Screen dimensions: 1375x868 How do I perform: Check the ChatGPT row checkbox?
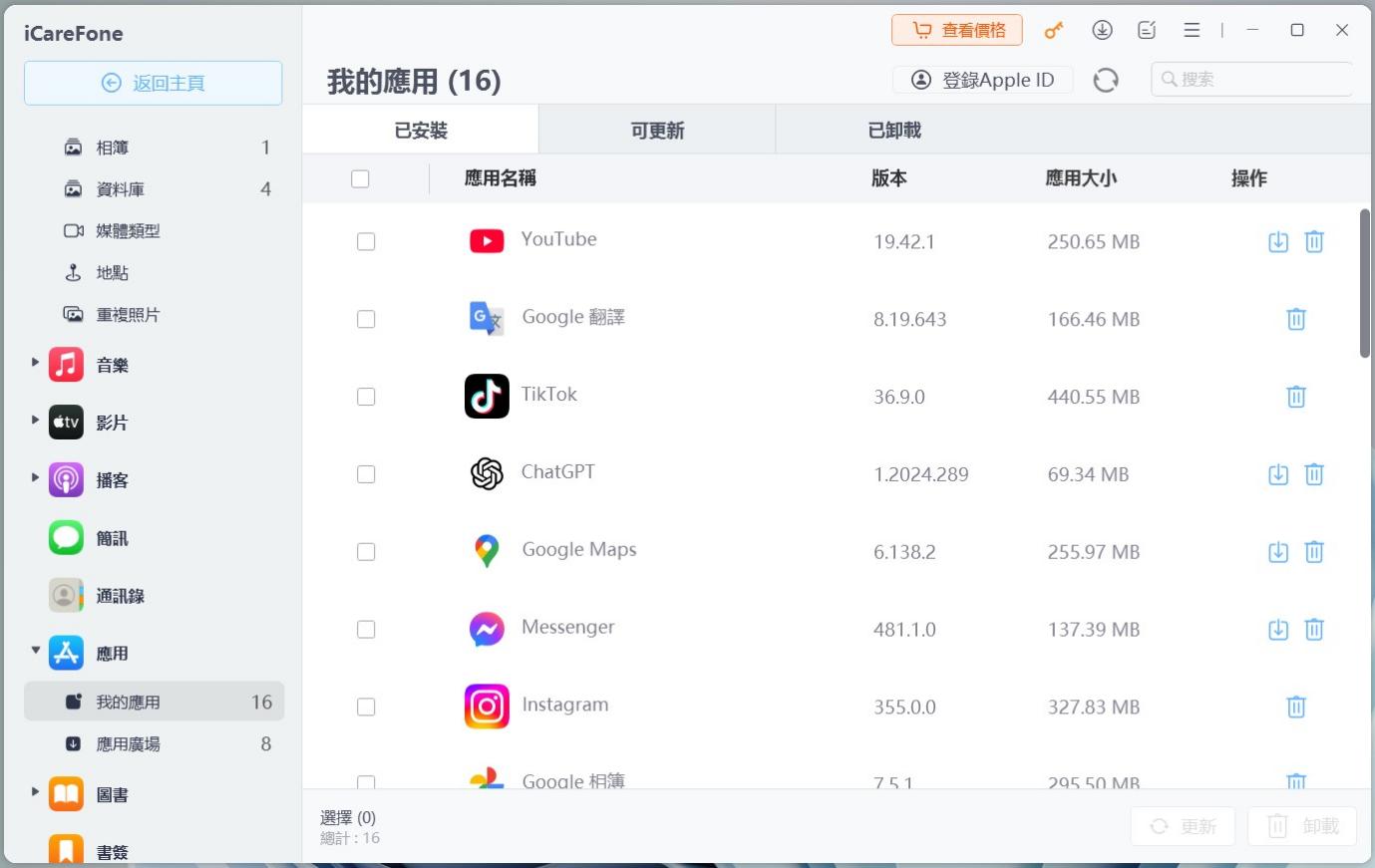[366, 474]
